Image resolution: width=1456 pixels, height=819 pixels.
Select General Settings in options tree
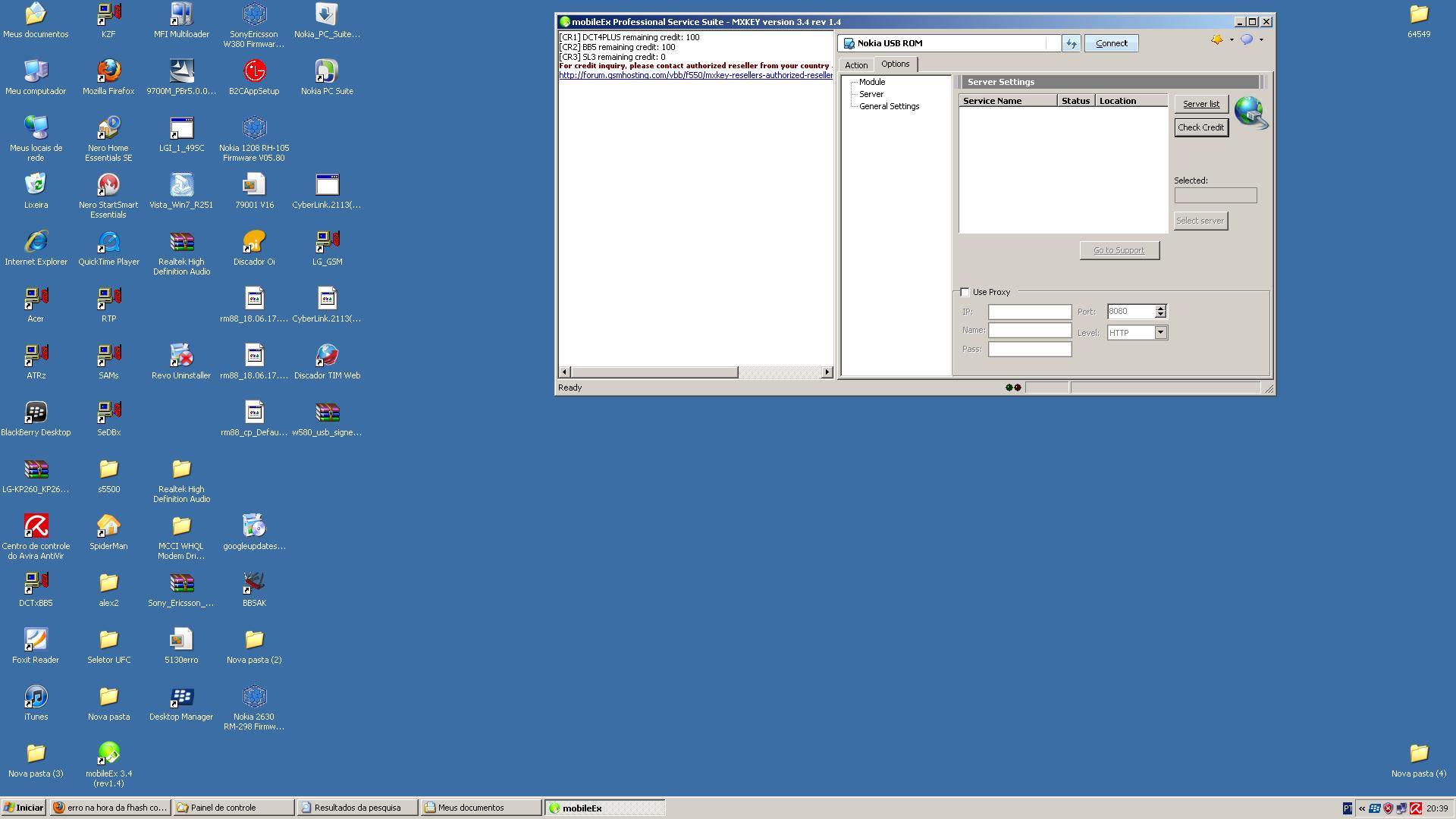(x=889, y=106)
